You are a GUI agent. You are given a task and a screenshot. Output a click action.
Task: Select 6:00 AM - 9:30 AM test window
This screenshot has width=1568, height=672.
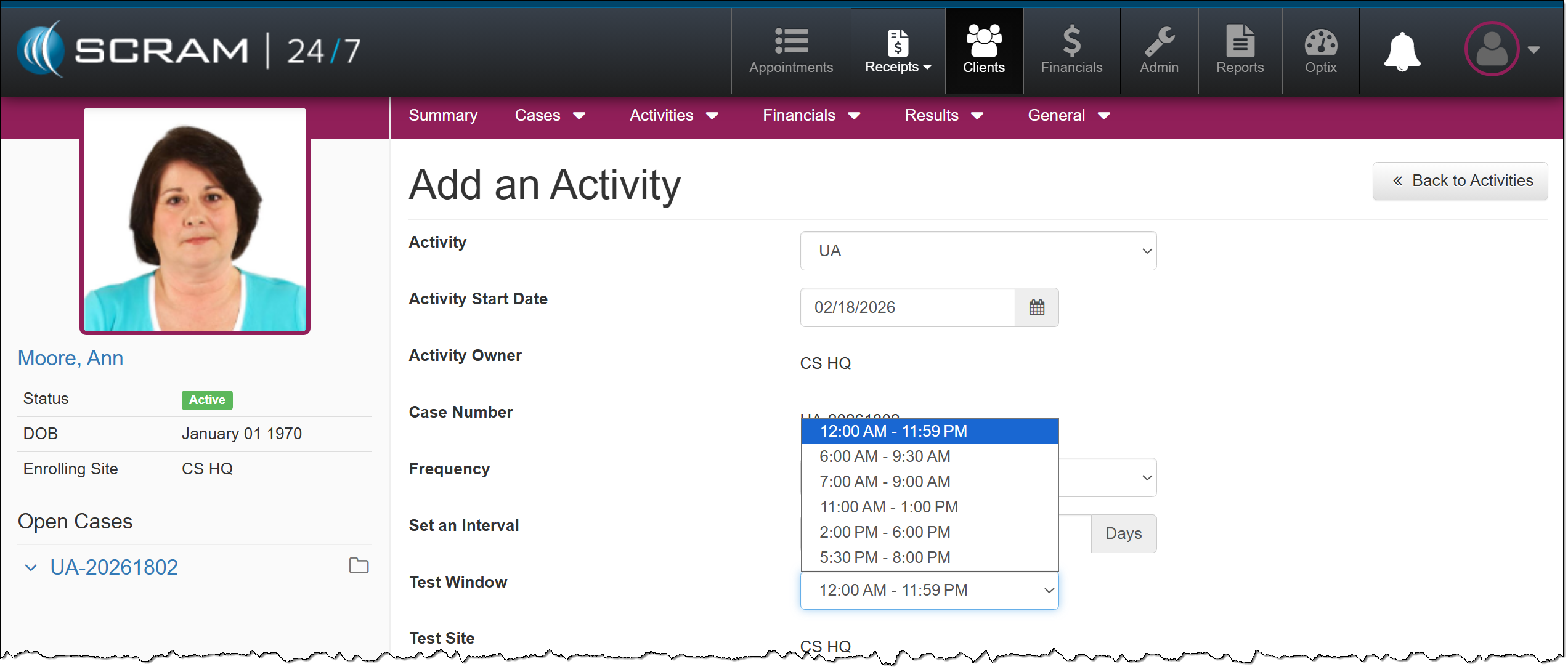(884, 456)
